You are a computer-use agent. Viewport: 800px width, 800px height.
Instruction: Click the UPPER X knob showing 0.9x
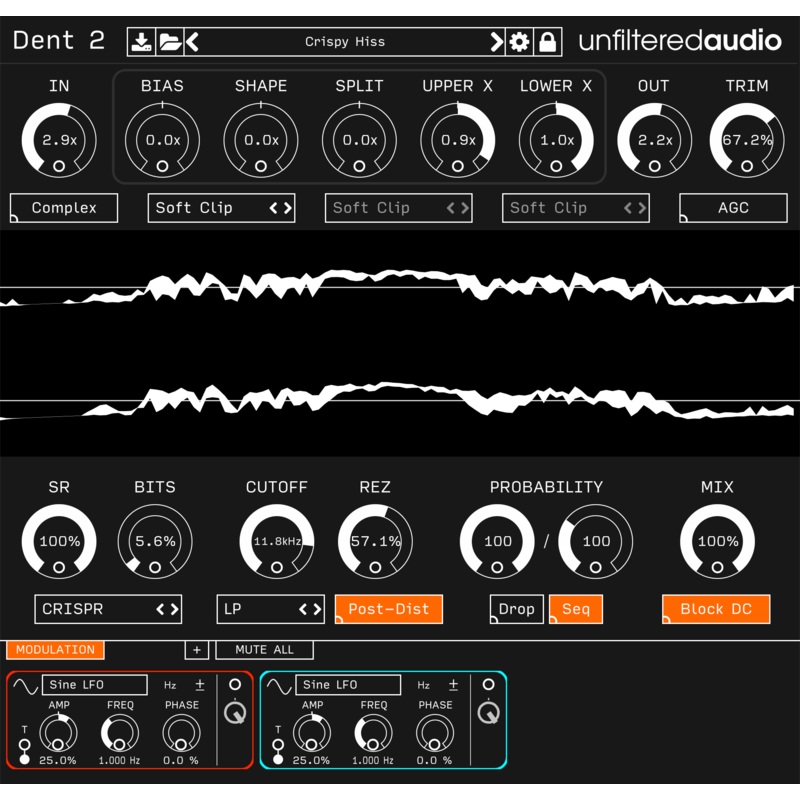[x=458, y=140]
